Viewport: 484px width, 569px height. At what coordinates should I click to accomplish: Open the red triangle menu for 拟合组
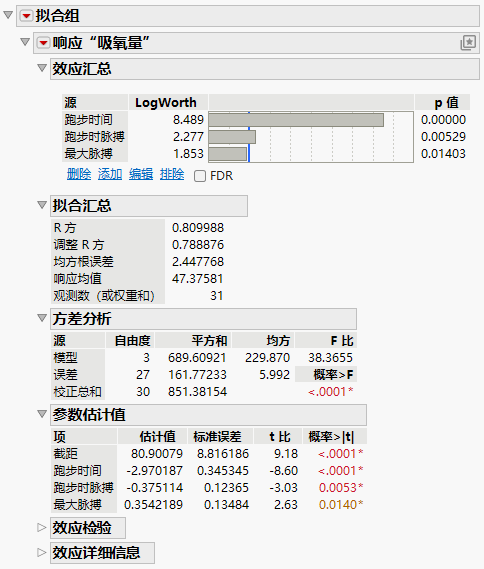(x=26, y=16)
